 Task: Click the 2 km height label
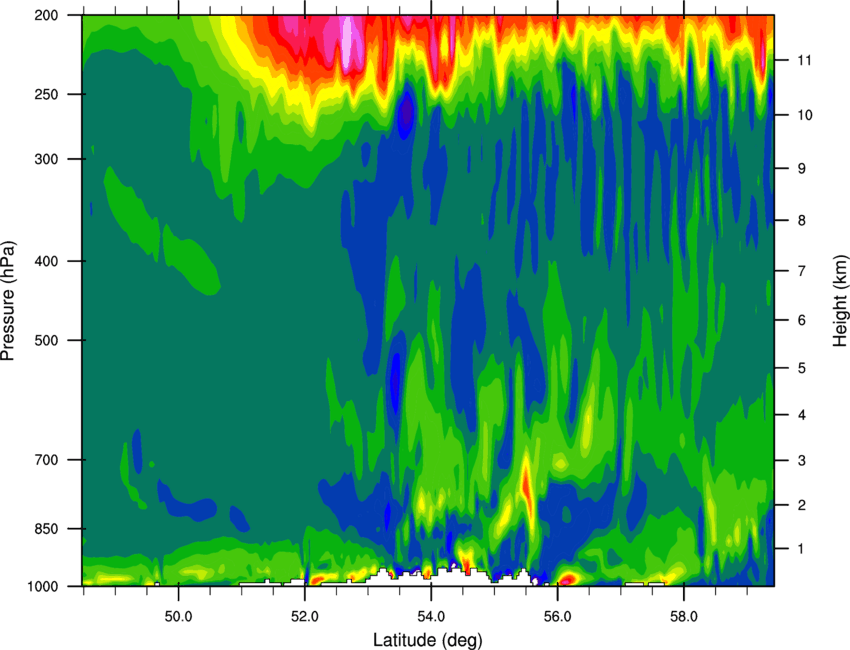[802, 505]
